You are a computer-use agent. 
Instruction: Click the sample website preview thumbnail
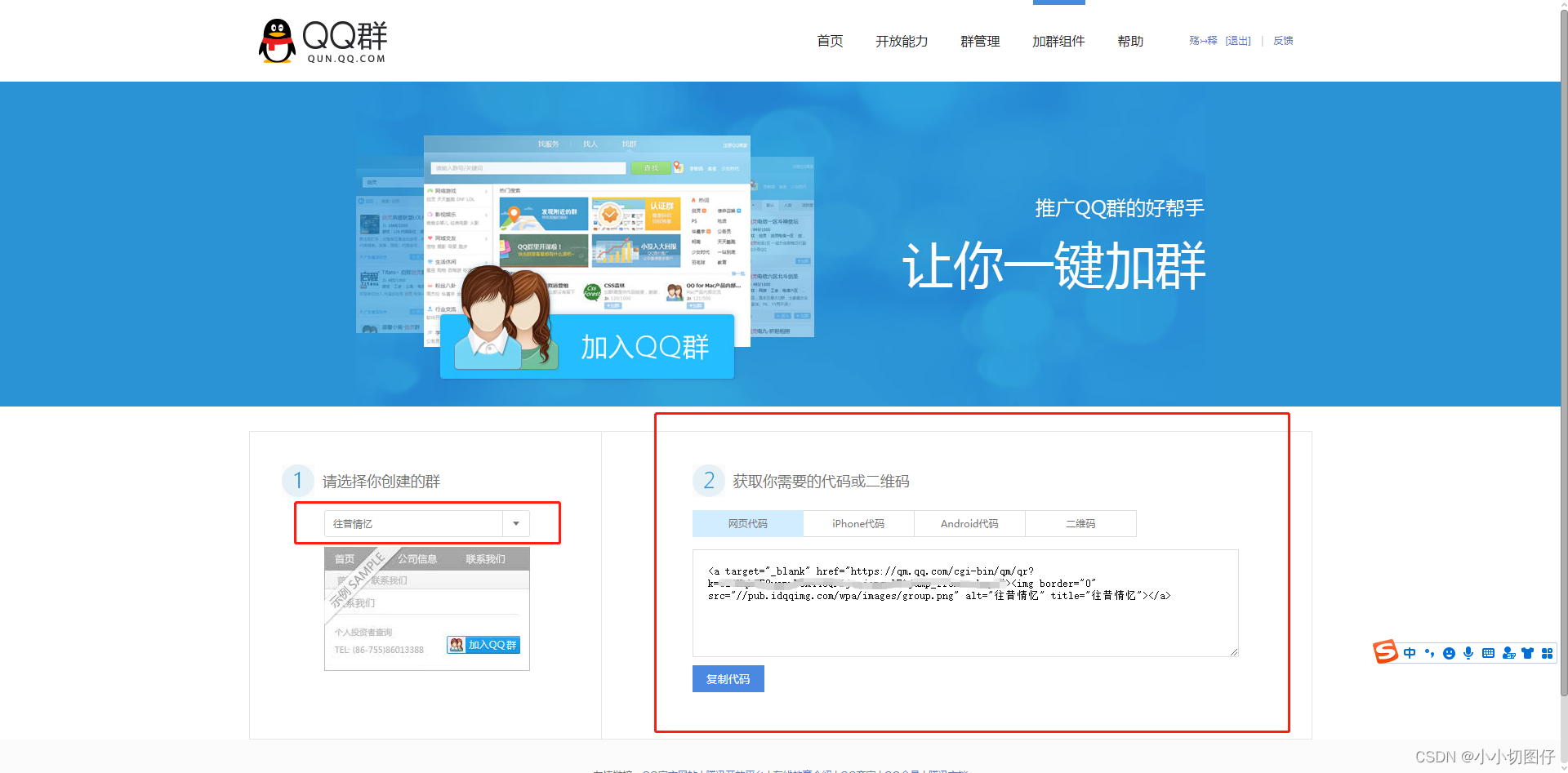427,609
